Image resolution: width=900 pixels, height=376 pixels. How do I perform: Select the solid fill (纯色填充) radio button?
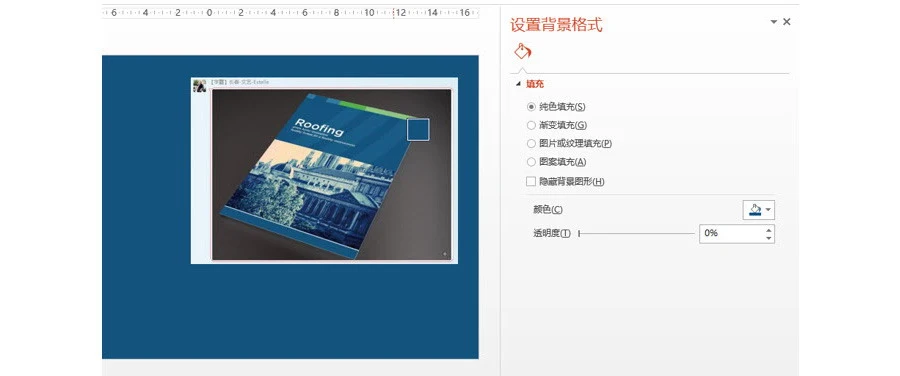click(531, 107)
